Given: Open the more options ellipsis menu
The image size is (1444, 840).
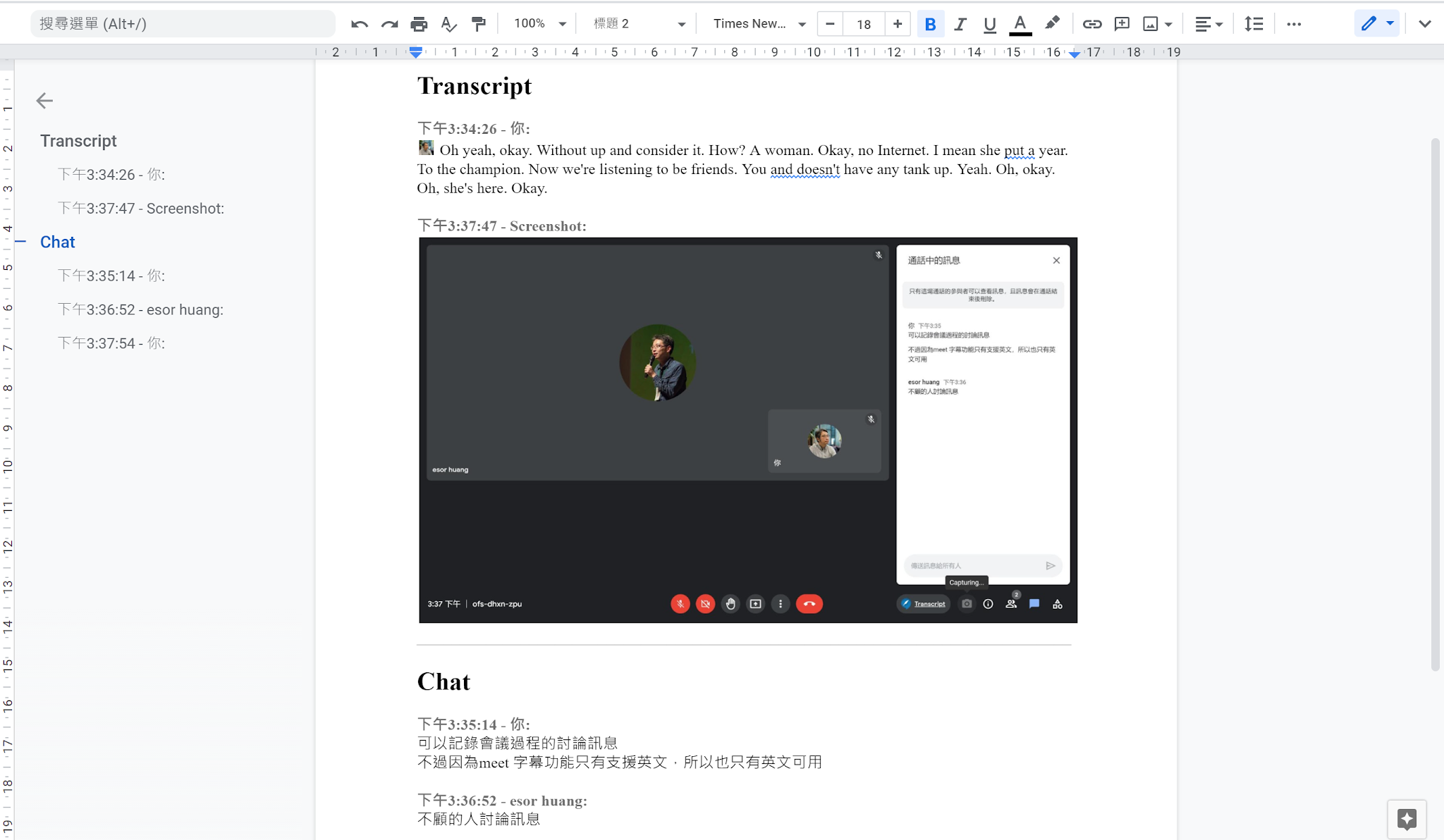Looking at the screenshot, I should tap(1295, 23).
